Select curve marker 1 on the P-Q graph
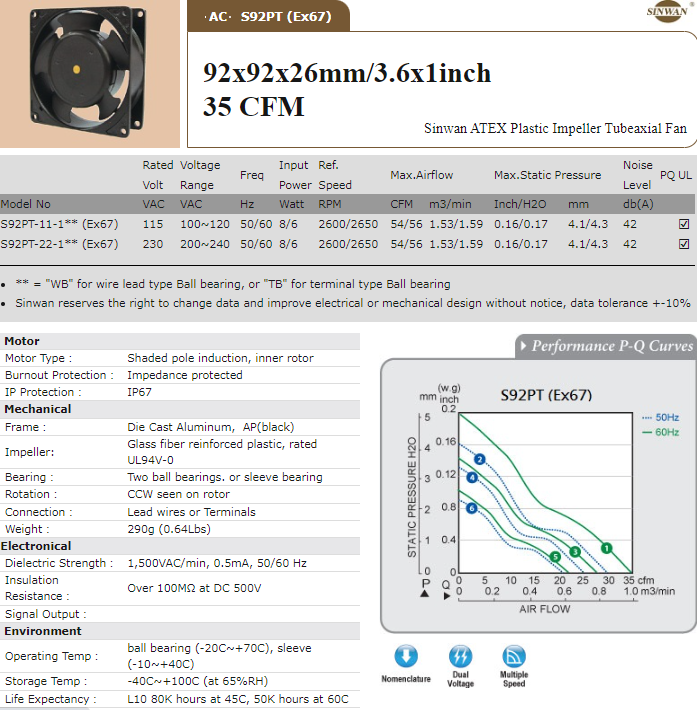The height and width of the screenshot is (710, 697). 606,547
